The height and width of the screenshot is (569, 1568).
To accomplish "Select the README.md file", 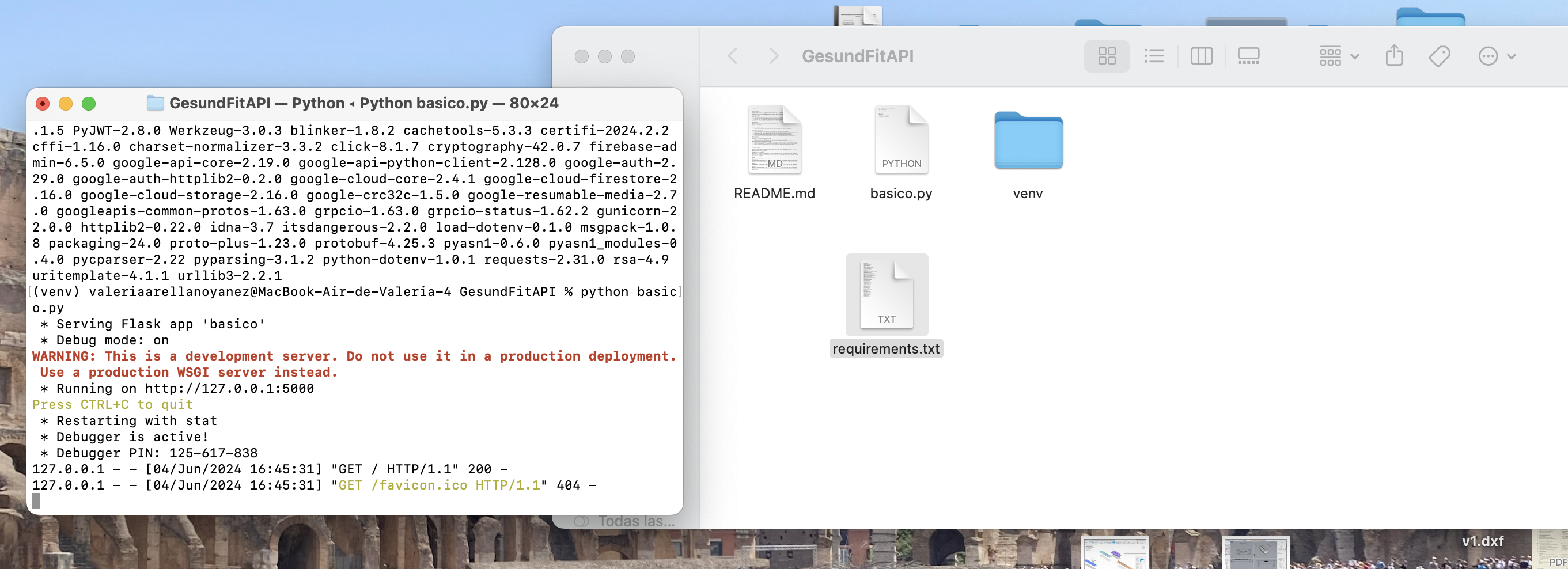I will (774, 139).
